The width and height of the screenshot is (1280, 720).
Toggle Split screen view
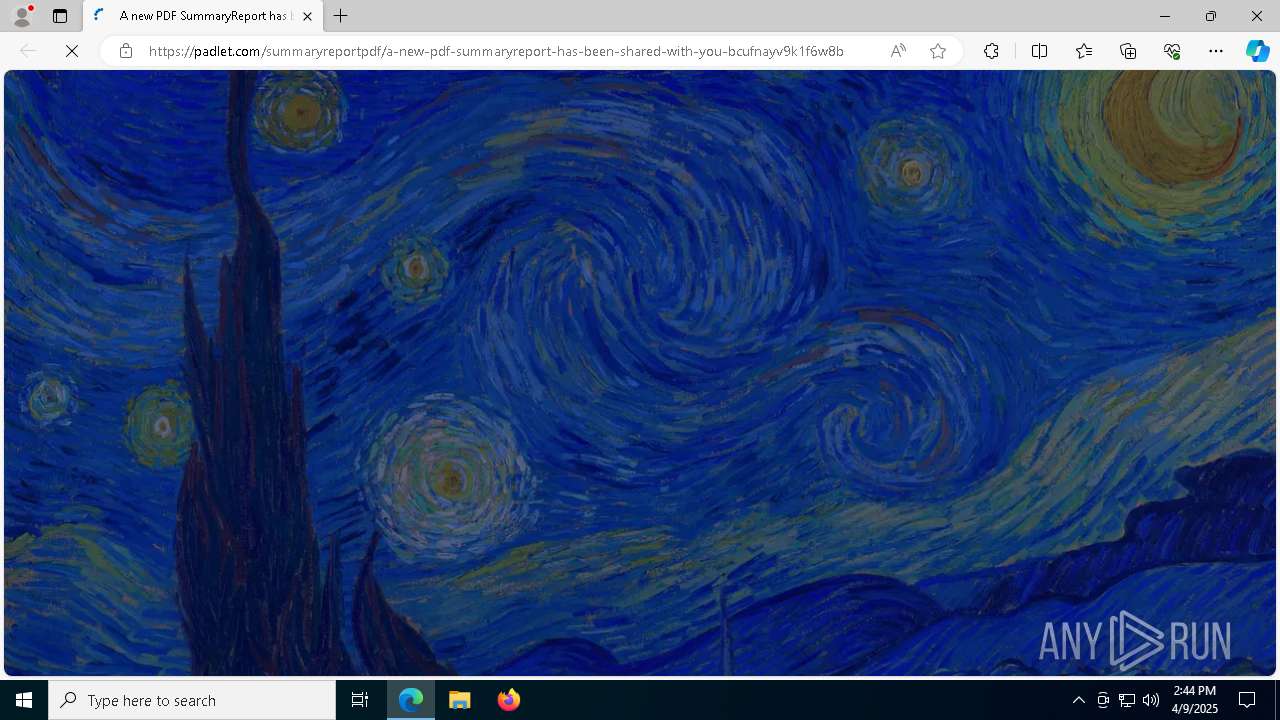click(1039, 51)
